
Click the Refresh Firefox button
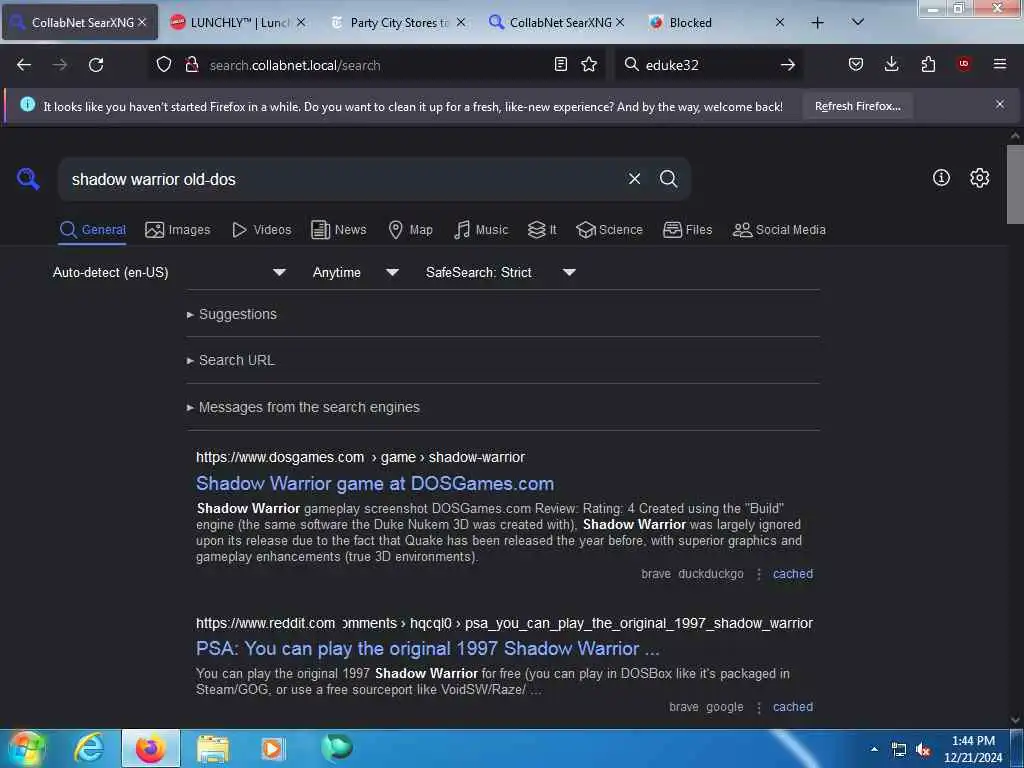pyautogui.click(x=857, y=106)
